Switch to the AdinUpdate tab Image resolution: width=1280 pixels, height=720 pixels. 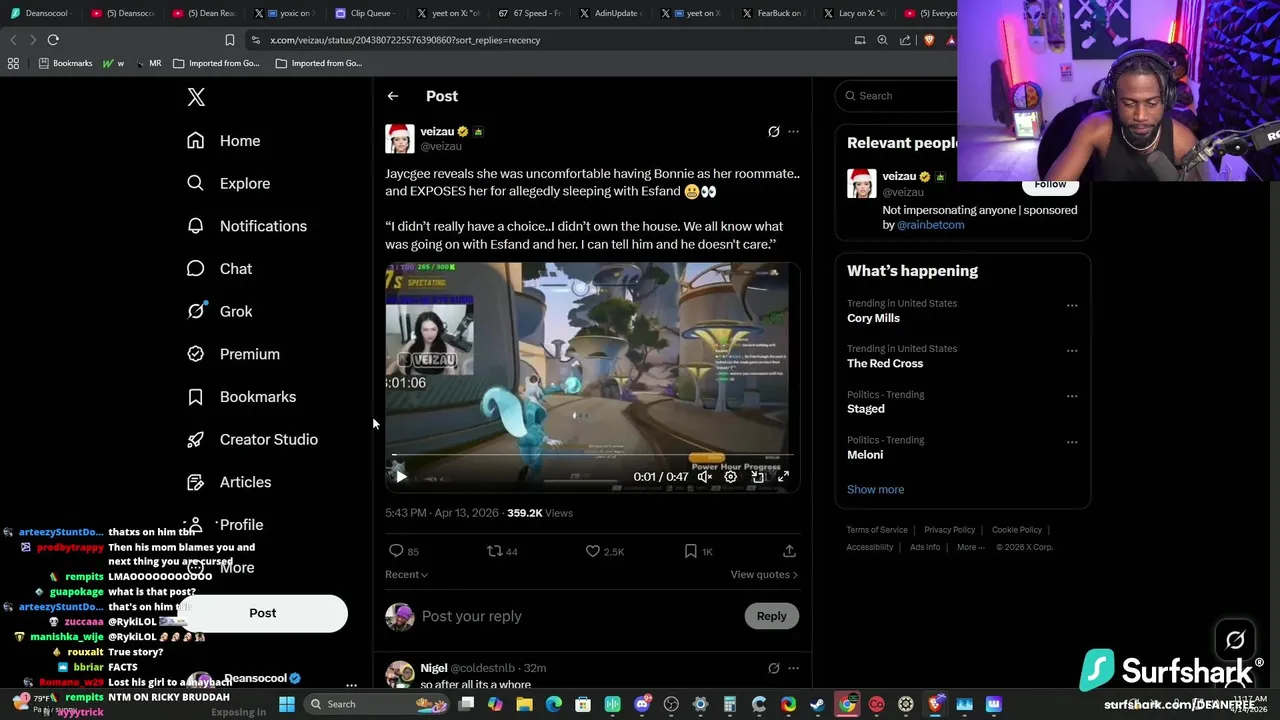click(x=610, y=13)
